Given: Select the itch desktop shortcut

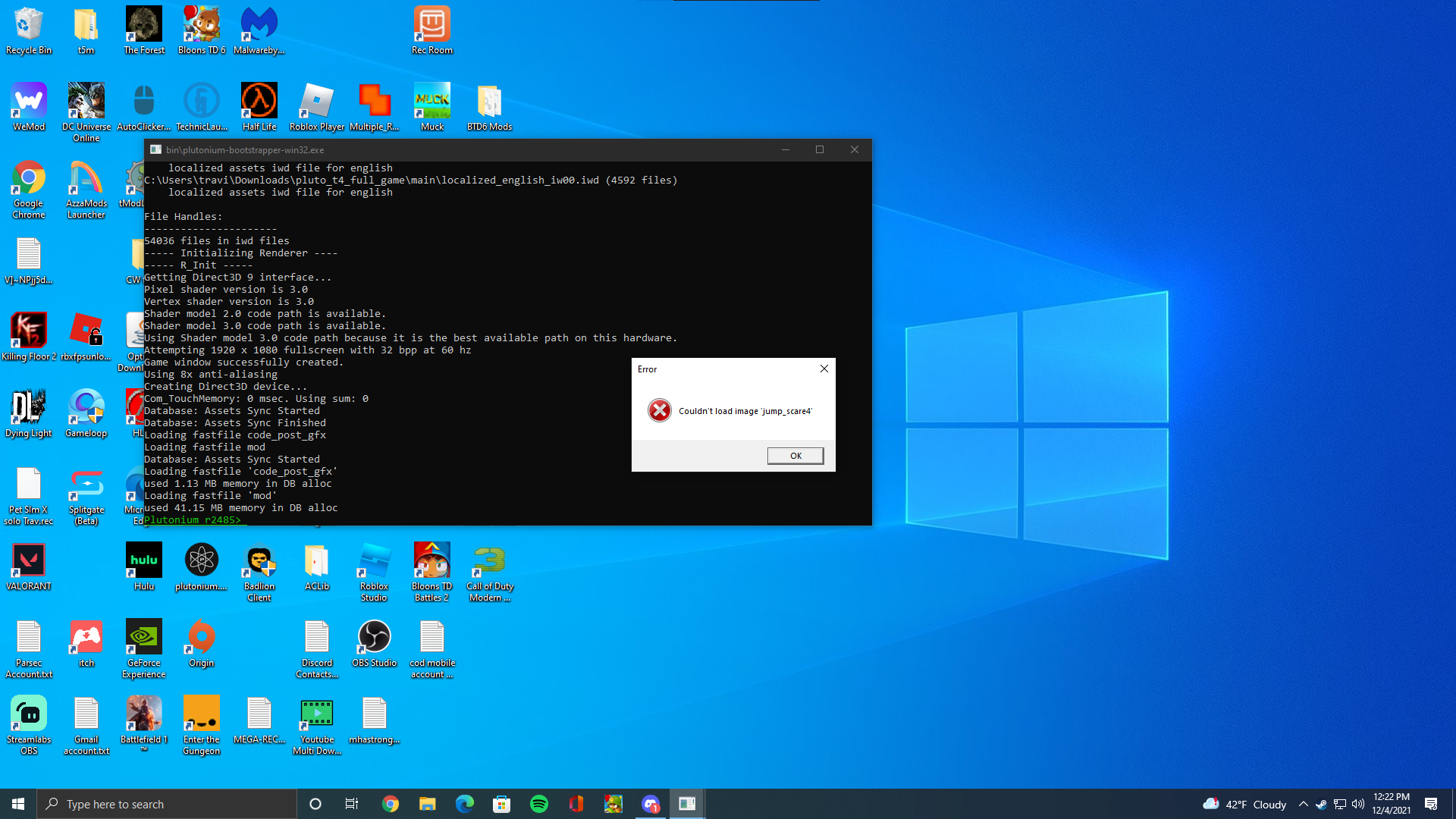Looking at the screenshot, I should point(86,643).
